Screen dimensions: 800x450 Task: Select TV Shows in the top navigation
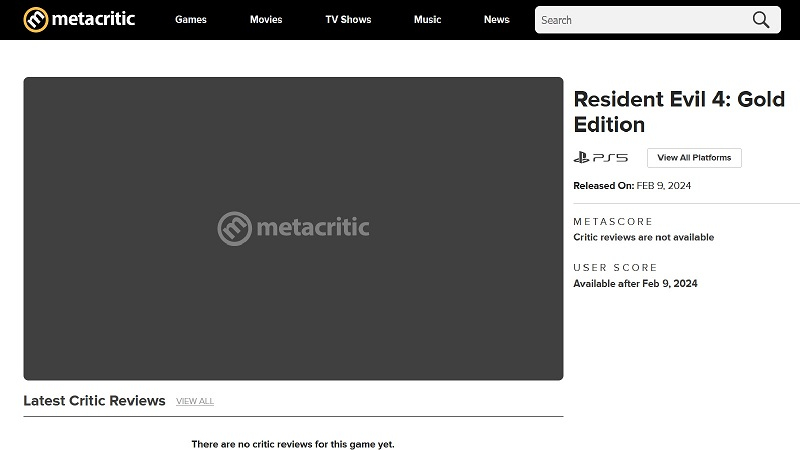348,20
